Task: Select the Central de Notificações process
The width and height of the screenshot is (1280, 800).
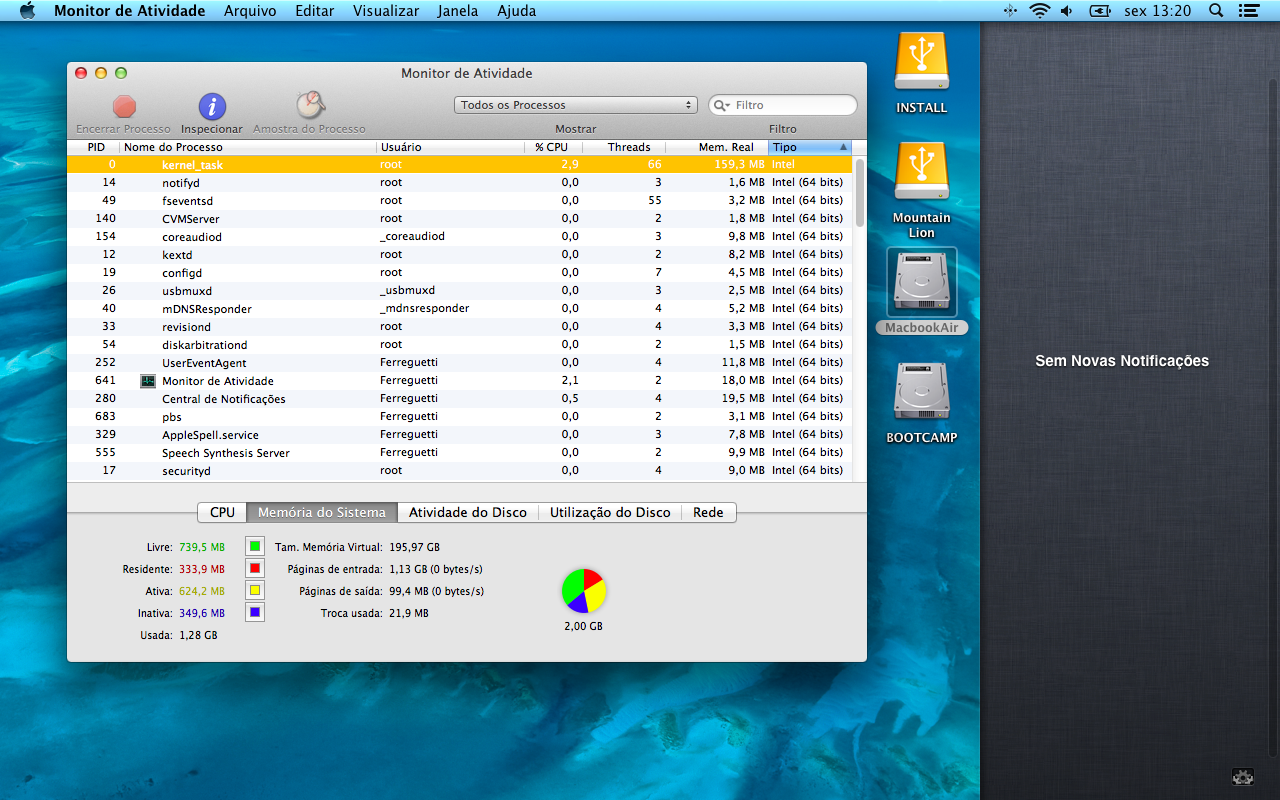Action: point(460,398)
